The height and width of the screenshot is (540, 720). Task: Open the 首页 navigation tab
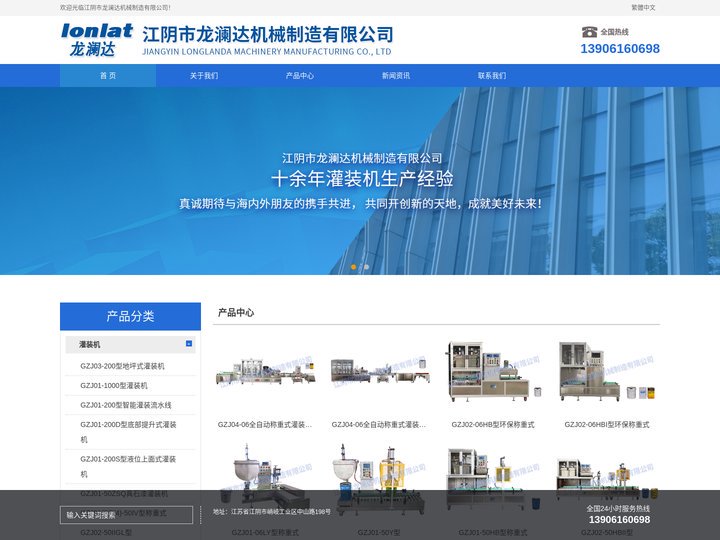point(108,76)
